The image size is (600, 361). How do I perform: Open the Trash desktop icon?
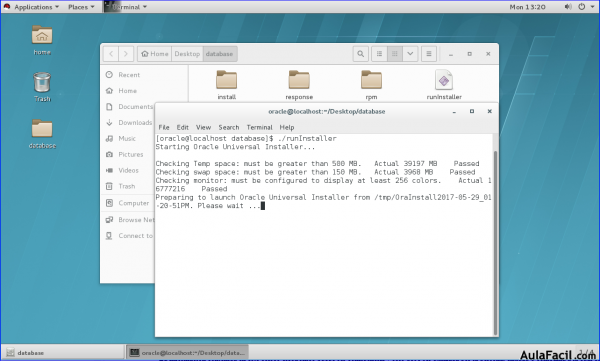(x=42, y=87)
